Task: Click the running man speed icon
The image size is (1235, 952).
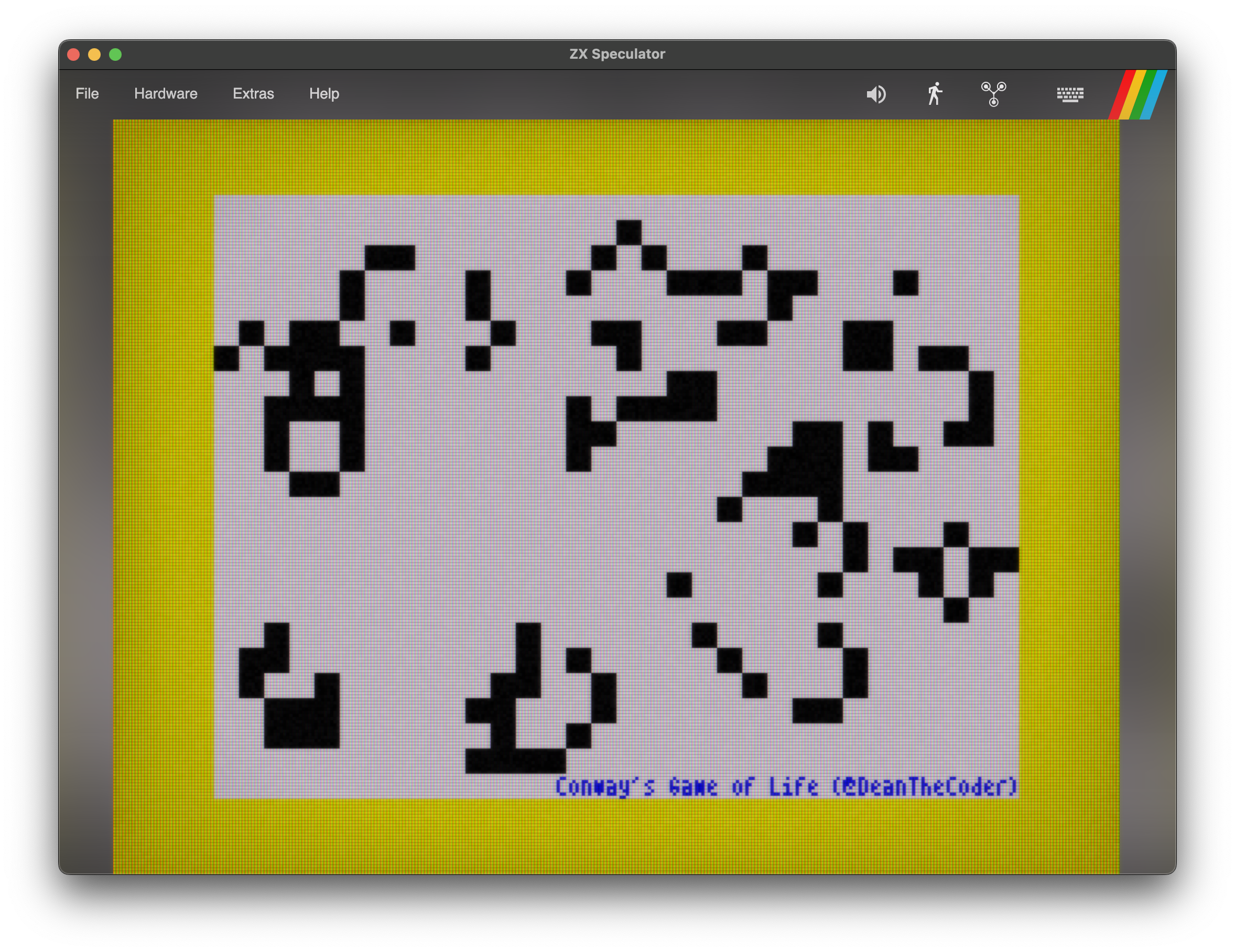Action: [935, 94]
